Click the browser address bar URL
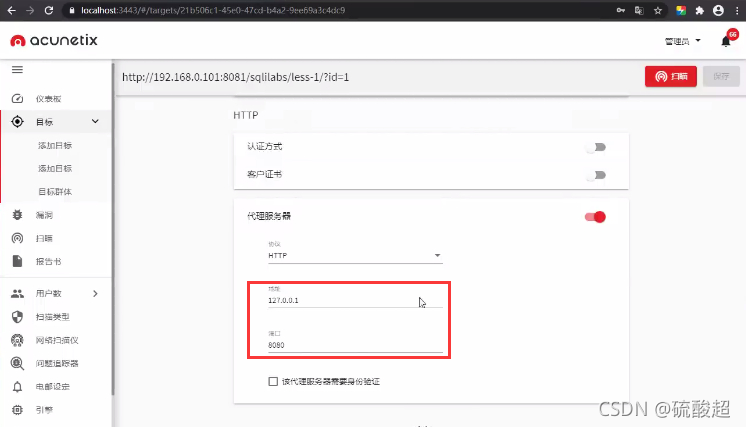 (213, 10)
